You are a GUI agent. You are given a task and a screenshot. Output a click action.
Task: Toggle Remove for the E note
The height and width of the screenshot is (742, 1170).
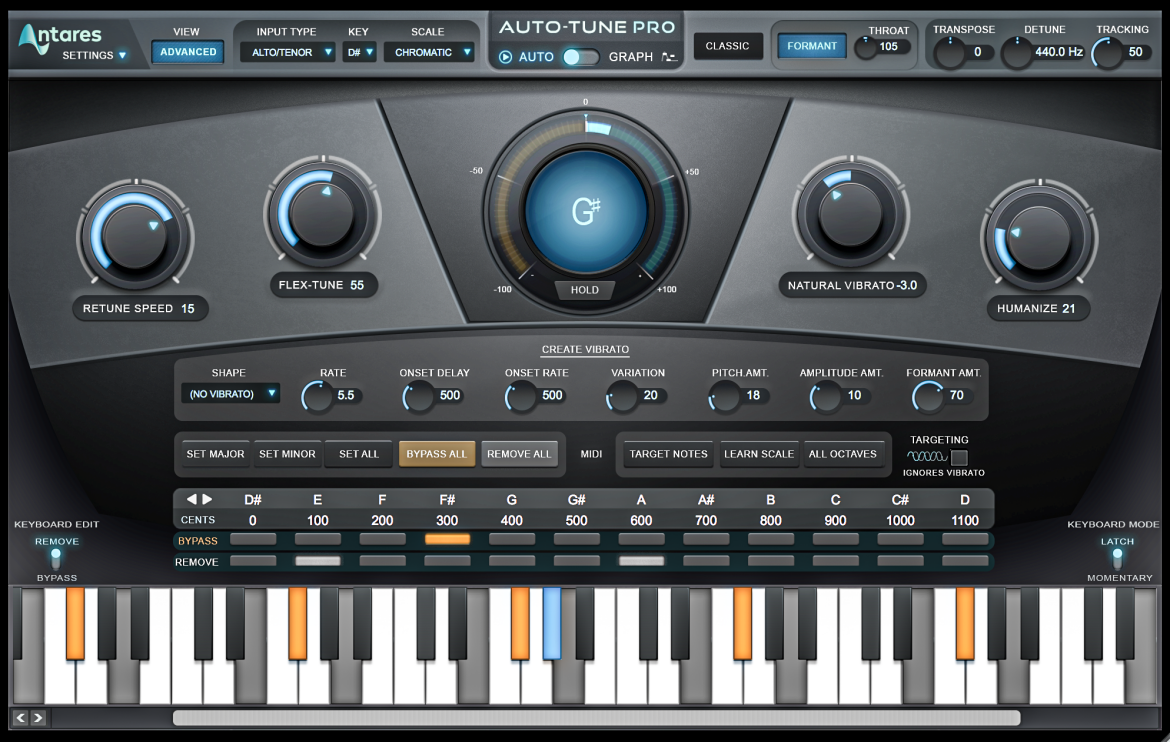click(x=318, y=561)
